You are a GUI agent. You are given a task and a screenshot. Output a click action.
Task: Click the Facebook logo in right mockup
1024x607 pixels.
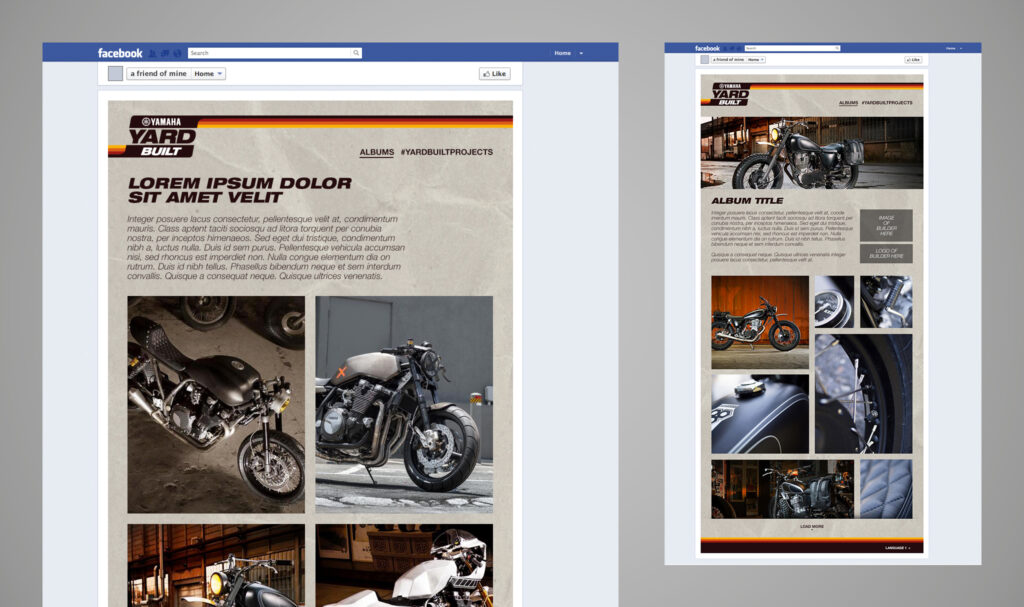707,48
